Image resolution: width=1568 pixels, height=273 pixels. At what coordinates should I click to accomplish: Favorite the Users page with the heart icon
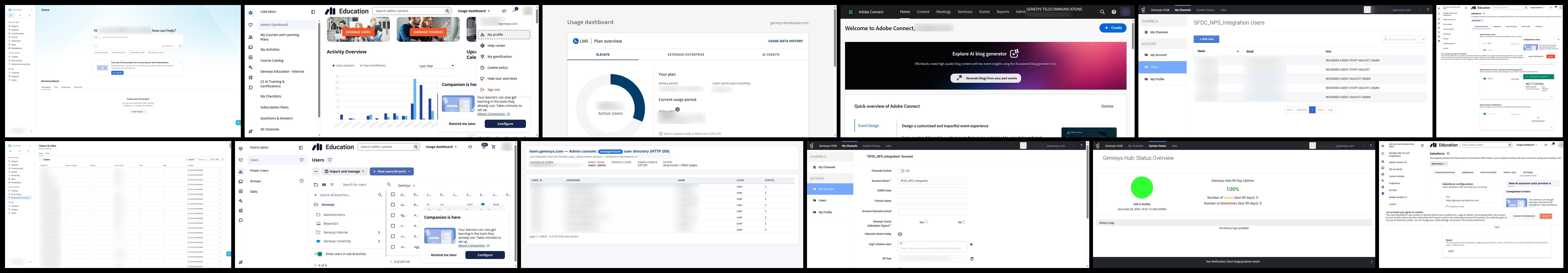click(x=330, y=160)
